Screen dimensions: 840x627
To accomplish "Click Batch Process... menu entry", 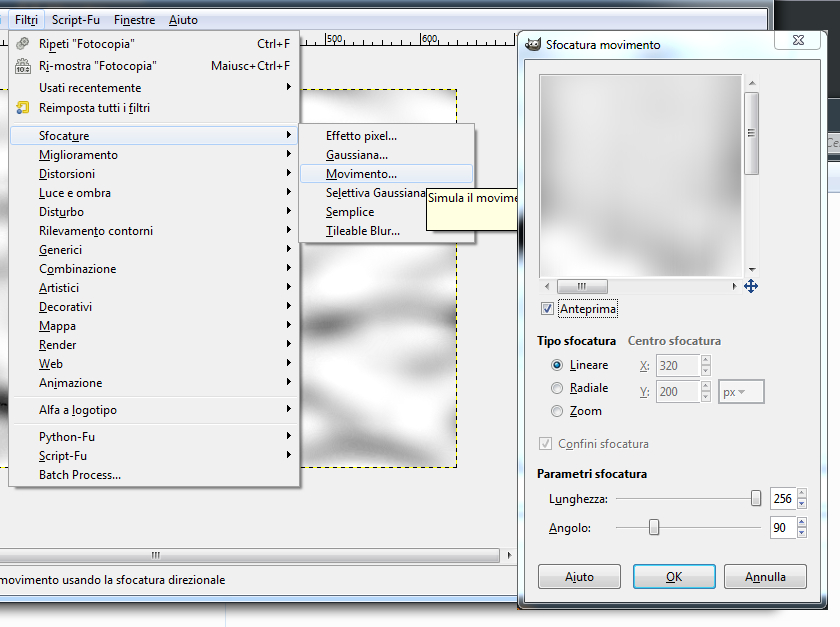I will click(154, 475).
